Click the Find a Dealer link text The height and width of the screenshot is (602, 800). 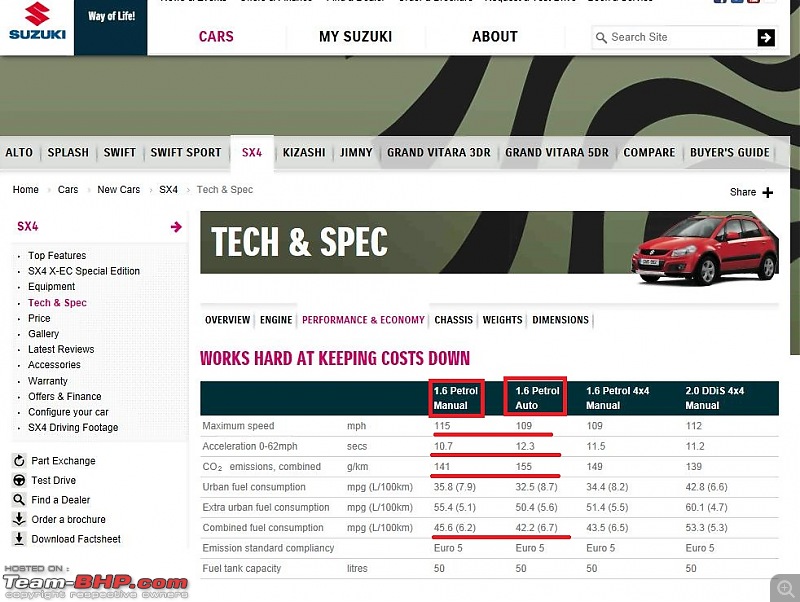pyautogui.click(x=61, y=500)
